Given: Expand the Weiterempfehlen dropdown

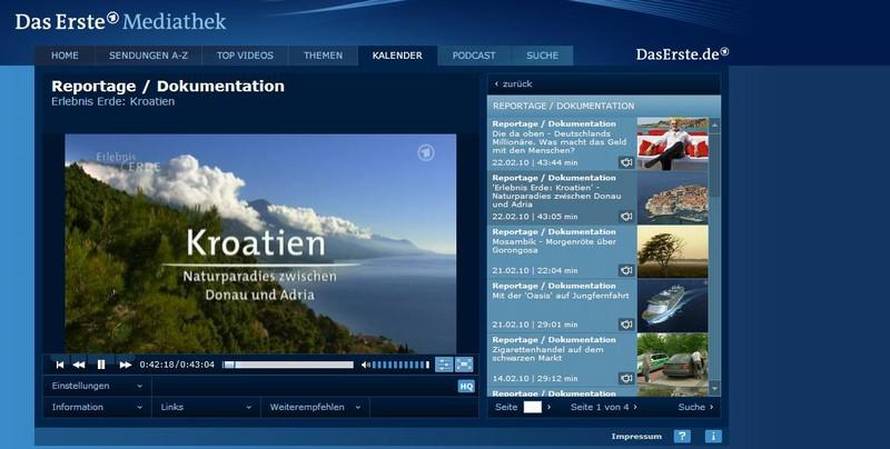Looking at the screenshot, I should 315,407.
